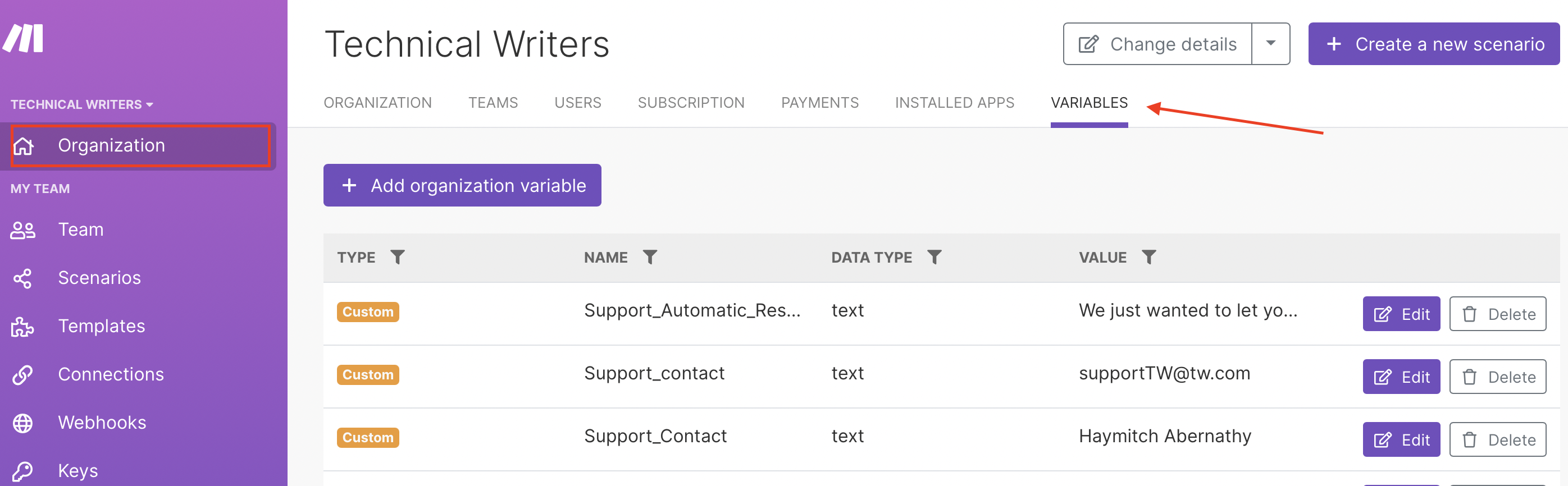Click the value 'We just wanted to let yo...'
The width and height of the screenshot is (1568, 486).
pos(1188,311)
